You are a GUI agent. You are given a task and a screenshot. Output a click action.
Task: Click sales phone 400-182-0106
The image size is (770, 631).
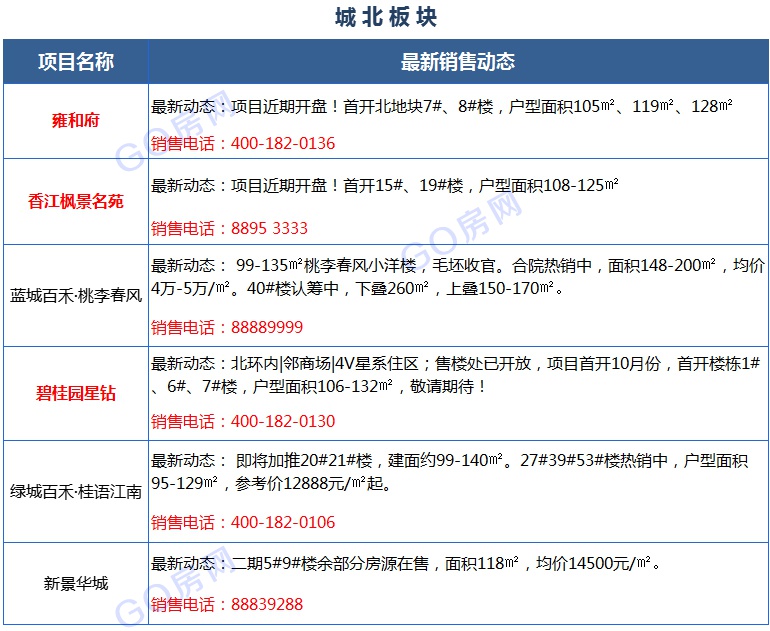pos(283,522)
